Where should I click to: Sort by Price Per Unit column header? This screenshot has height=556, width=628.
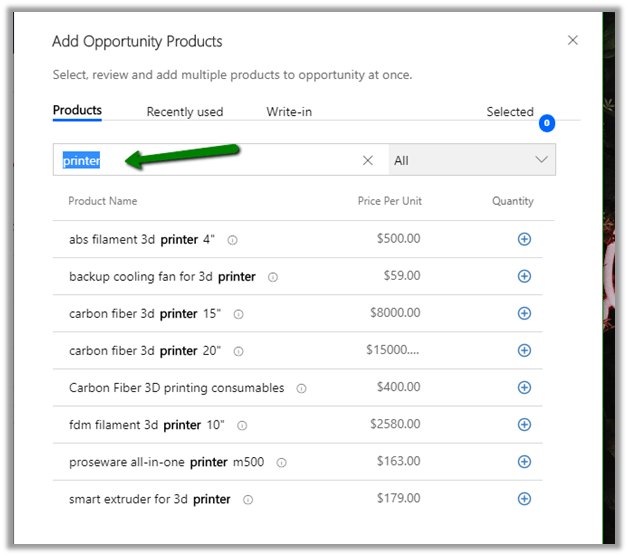389,201
